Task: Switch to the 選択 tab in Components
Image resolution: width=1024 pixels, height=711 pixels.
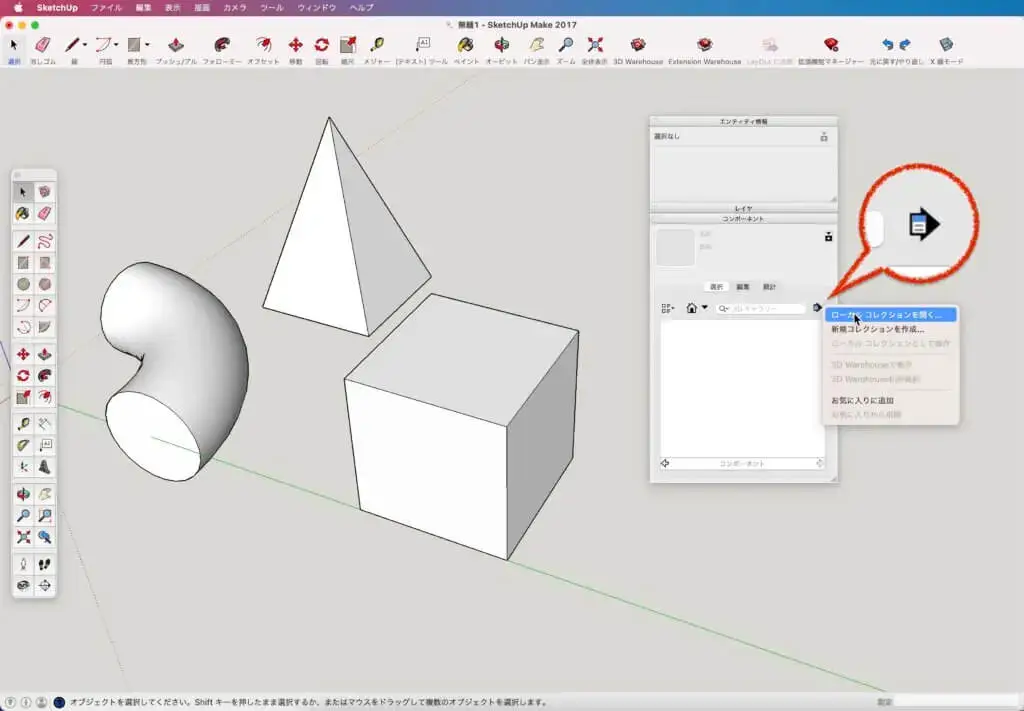Action: point(716,287)
